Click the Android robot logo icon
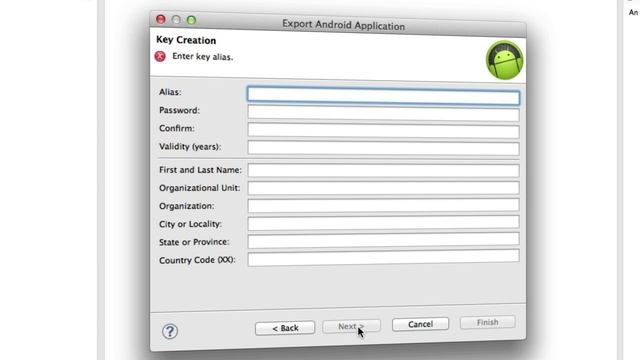Image resolution: width=640 pixels, height=360 pixels. point(504,60)
